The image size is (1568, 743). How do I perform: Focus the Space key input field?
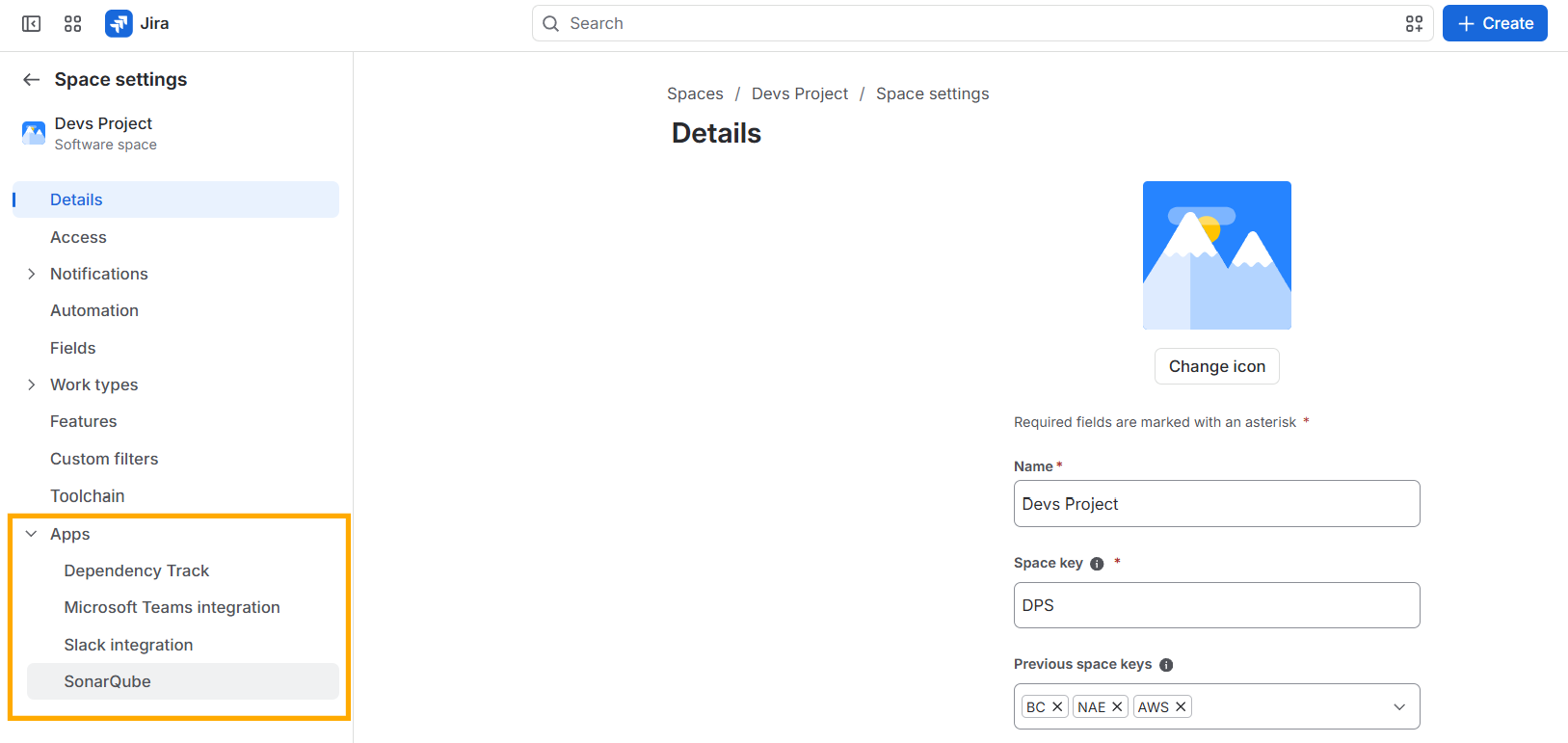(1217, 605)
